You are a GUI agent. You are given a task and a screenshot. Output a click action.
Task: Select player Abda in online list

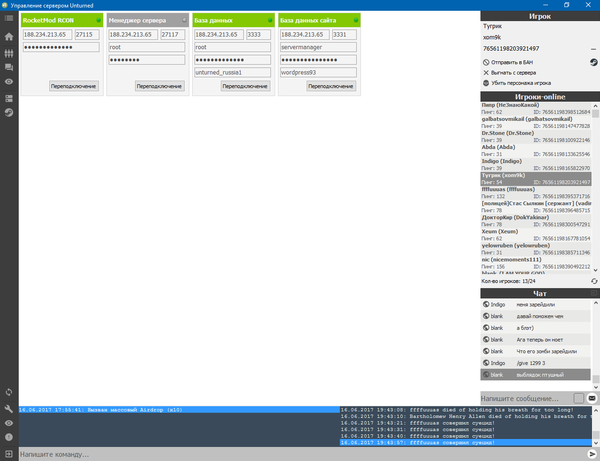tap(536, 150)
